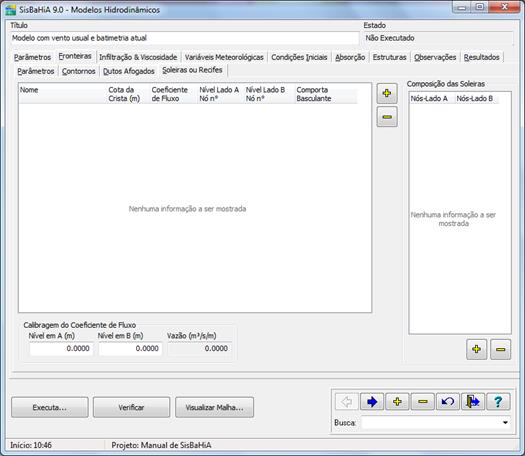525x456 pixels.
Task: Add a new soleira row with the plus icon
Action: (387, 93)
